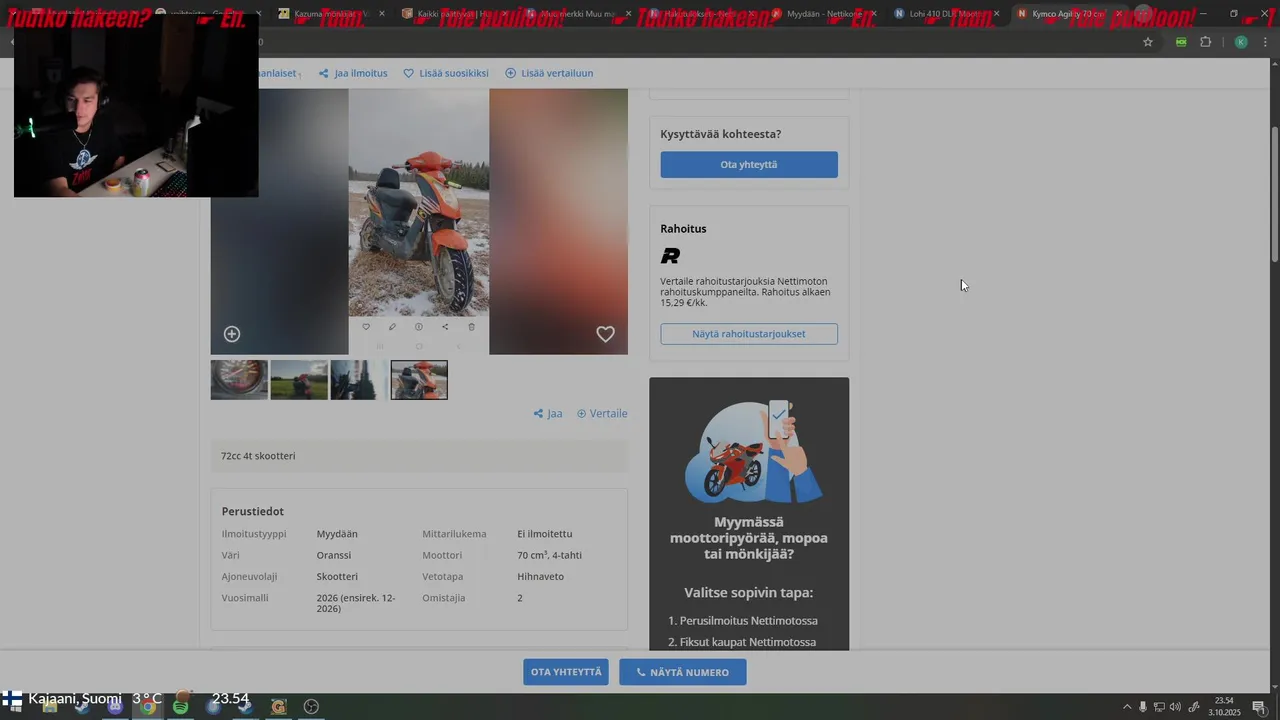Open the network tray icon
Viewport: 1280px width, 720px height.
tap(1159, 707)
